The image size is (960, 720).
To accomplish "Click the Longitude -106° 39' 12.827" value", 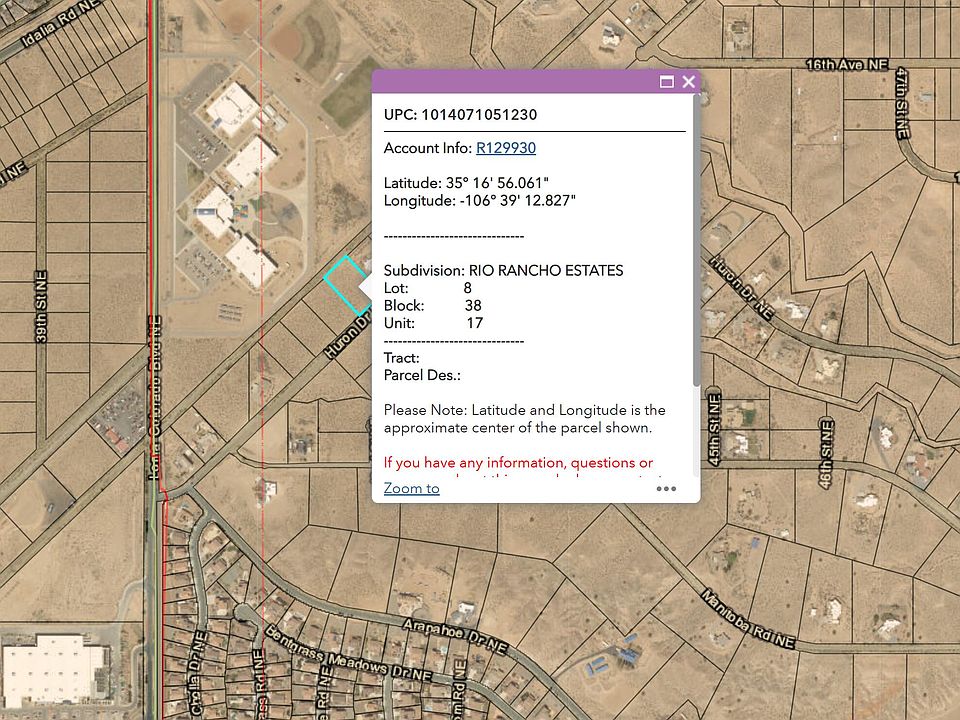I will 517,201.
